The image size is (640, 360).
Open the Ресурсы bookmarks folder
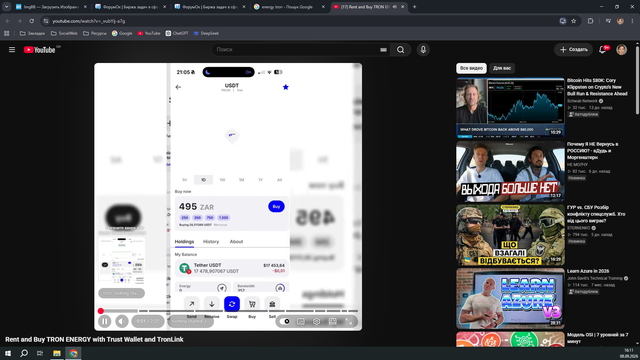tap(95, 33)
